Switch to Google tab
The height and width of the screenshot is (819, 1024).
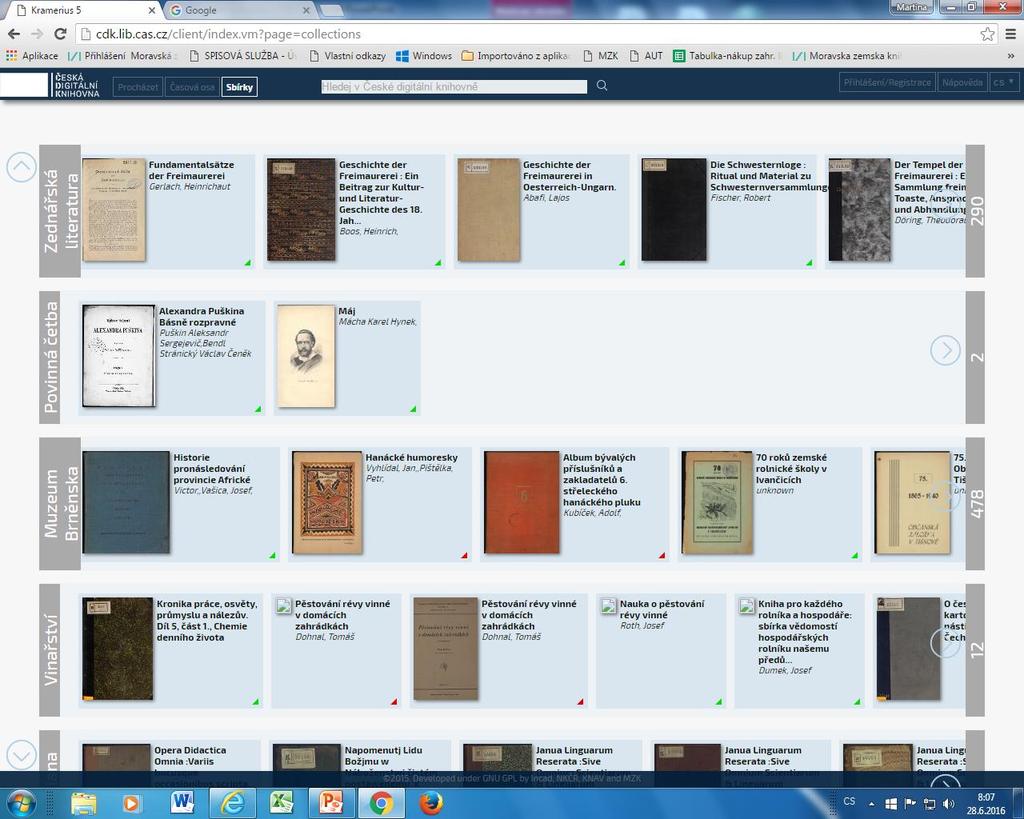pyautogui.click(x=238, y=10)
